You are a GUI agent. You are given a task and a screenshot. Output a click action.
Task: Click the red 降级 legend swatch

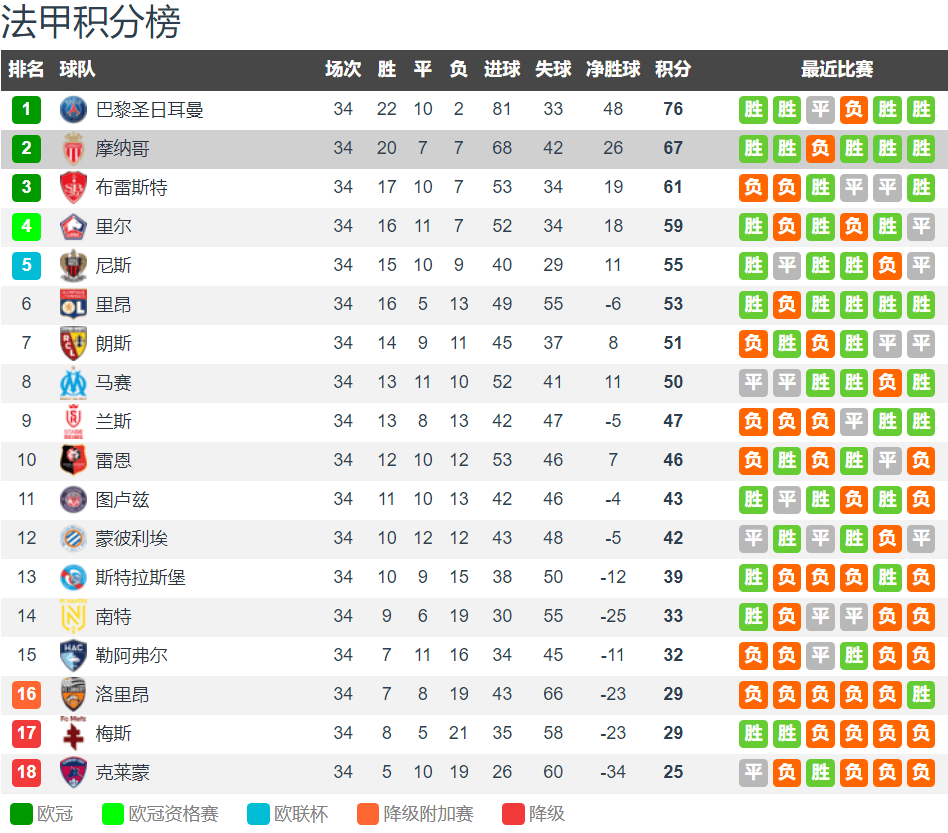pyautogui.click(x=513, y=814)
